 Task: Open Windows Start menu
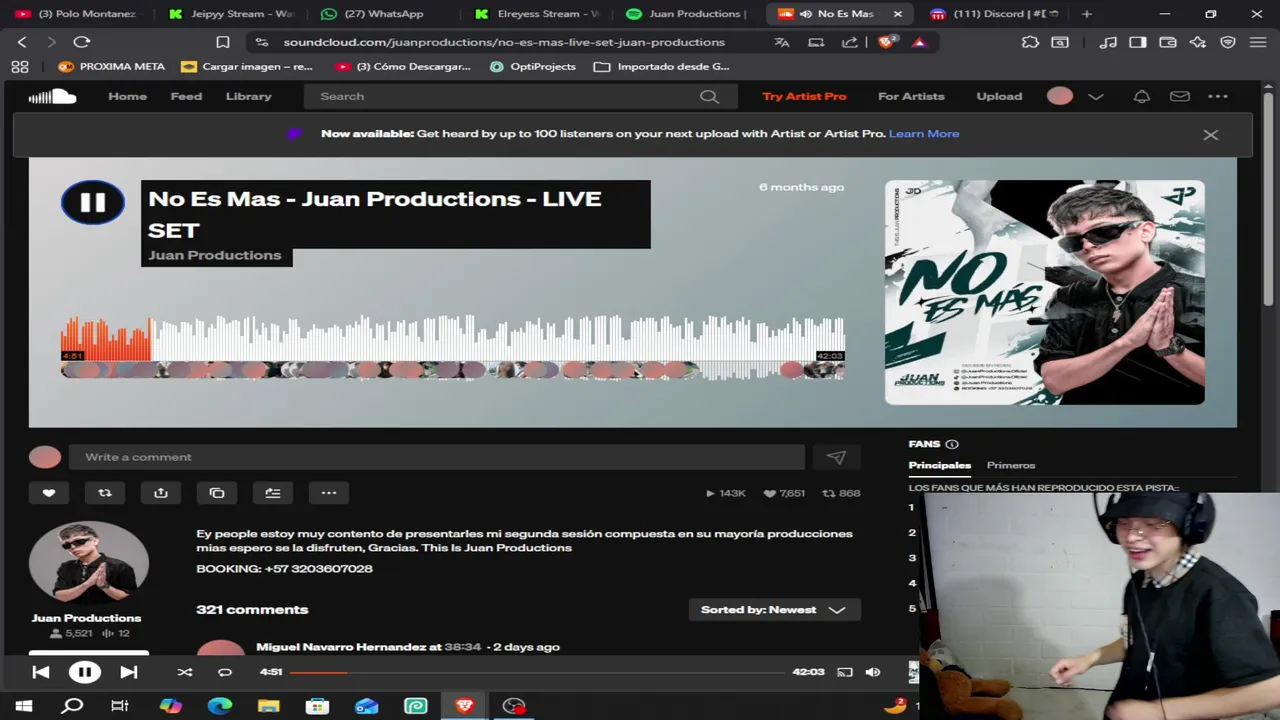point(23,706)
